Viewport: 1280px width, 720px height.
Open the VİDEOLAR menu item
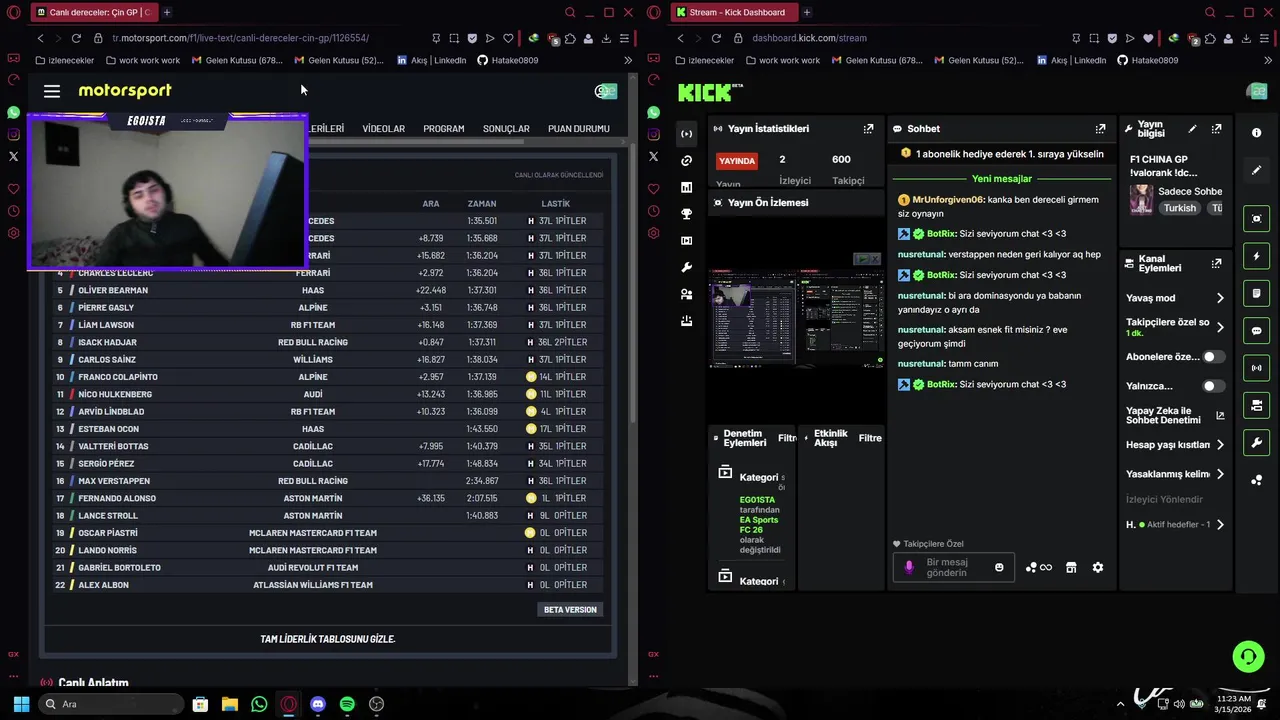click(x=383, y=129)
